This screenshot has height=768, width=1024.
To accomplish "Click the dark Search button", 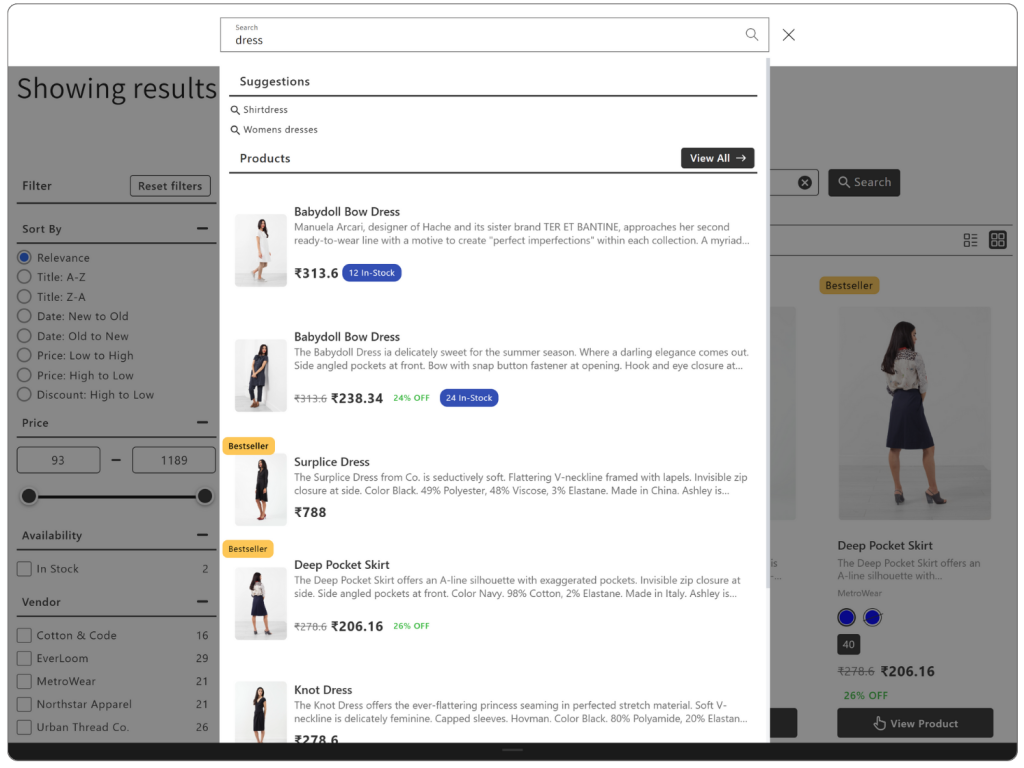I will click(x=864, y=183).
